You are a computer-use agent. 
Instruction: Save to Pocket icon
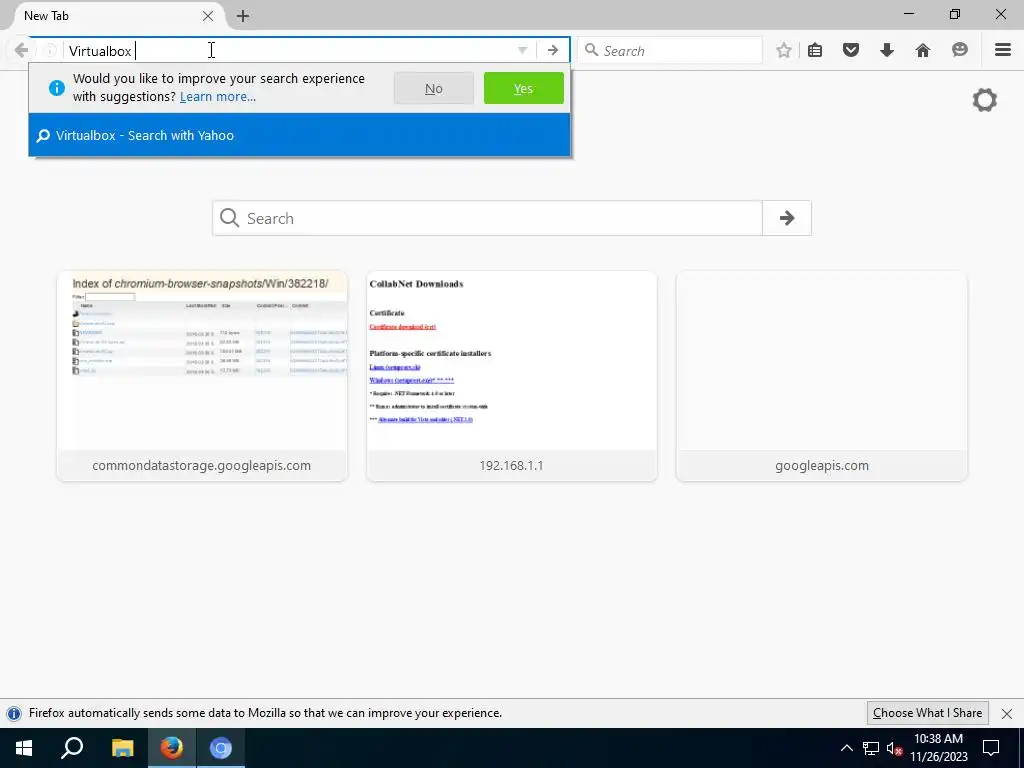[850, 50]
